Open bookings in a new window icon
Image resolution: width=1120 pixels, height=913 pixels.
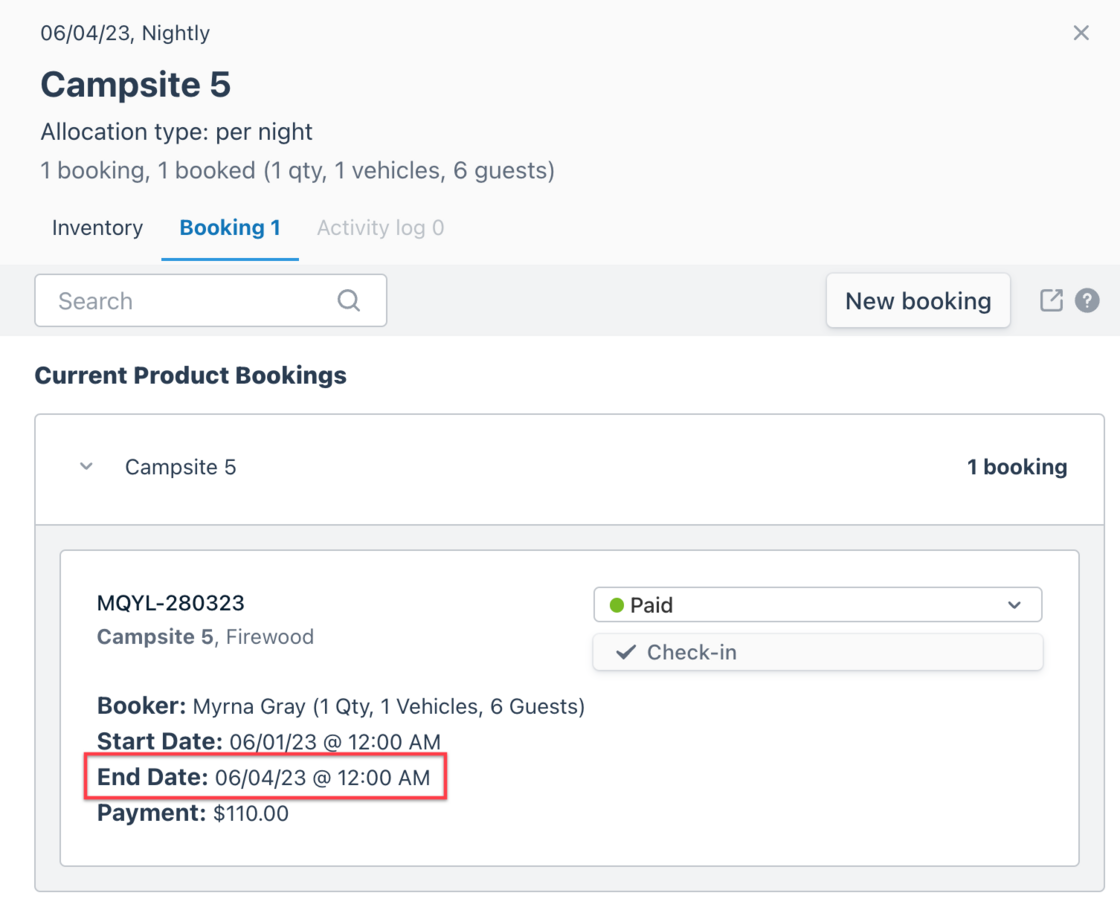tap(1051, 300)
